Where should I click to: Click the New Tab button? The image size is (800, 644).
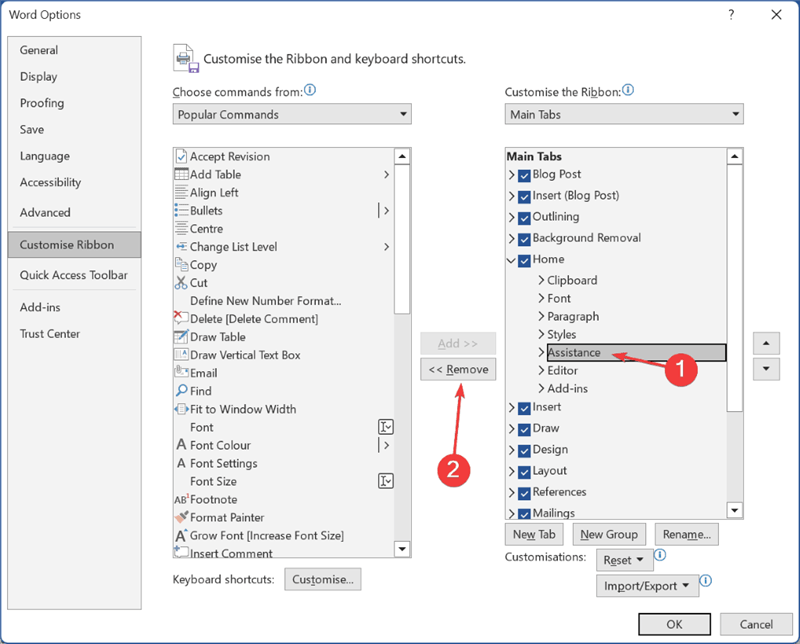point(534,534)
